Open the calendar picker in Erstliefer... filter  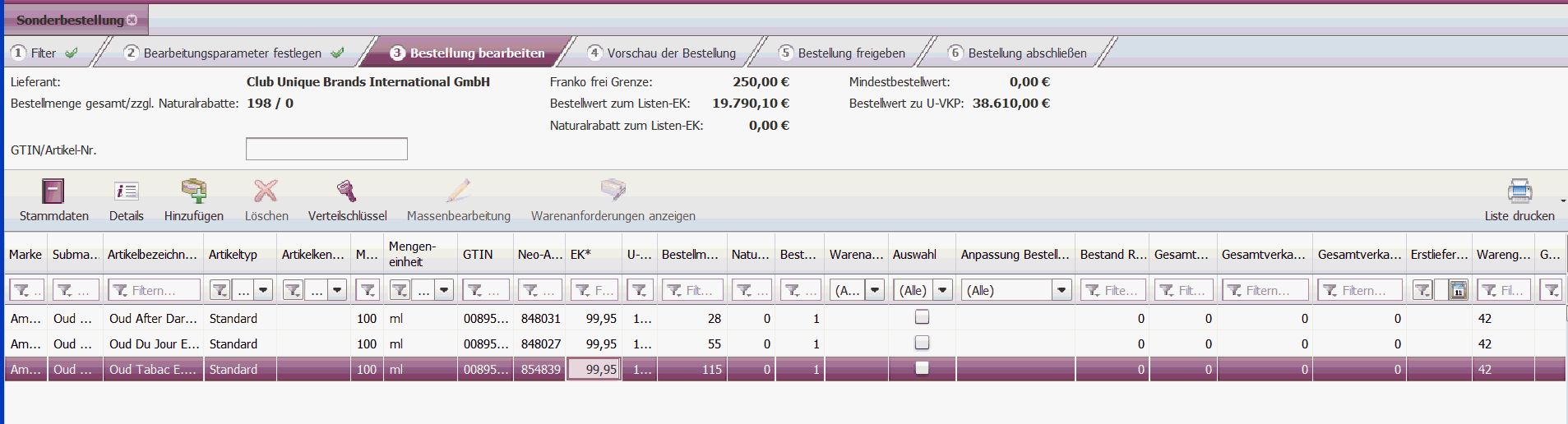(1458, 290)
